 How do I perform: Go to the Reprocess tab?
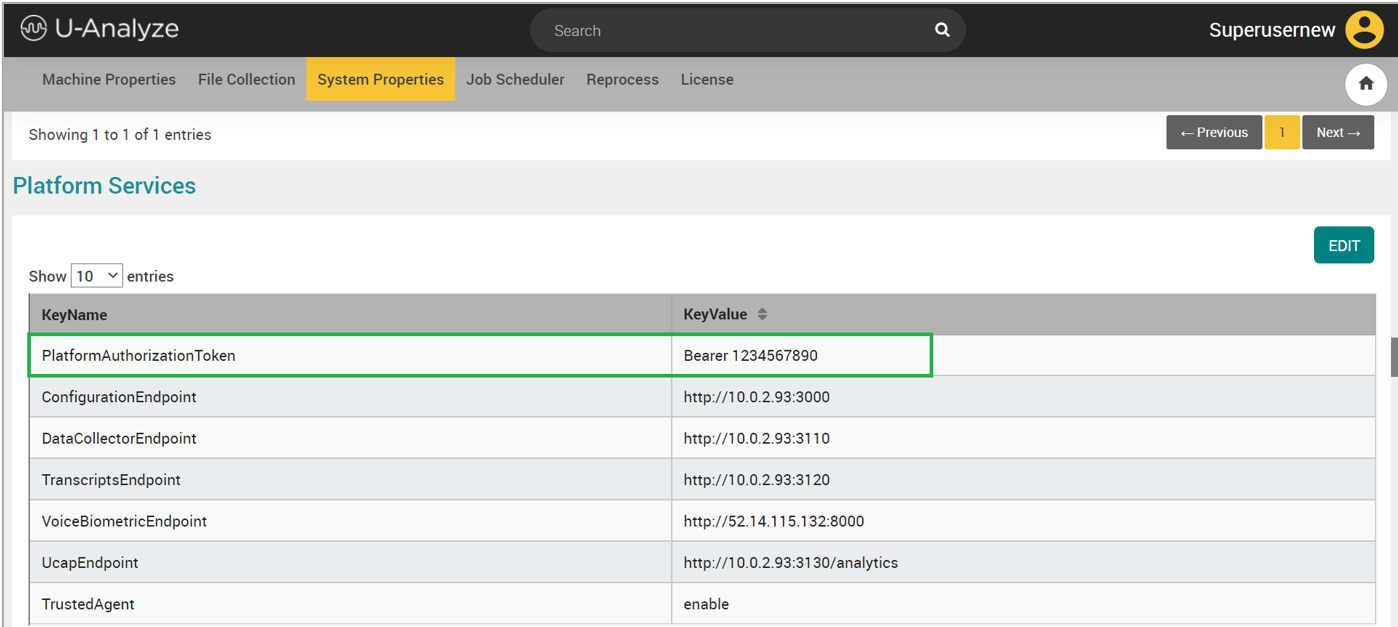point(623,79)
